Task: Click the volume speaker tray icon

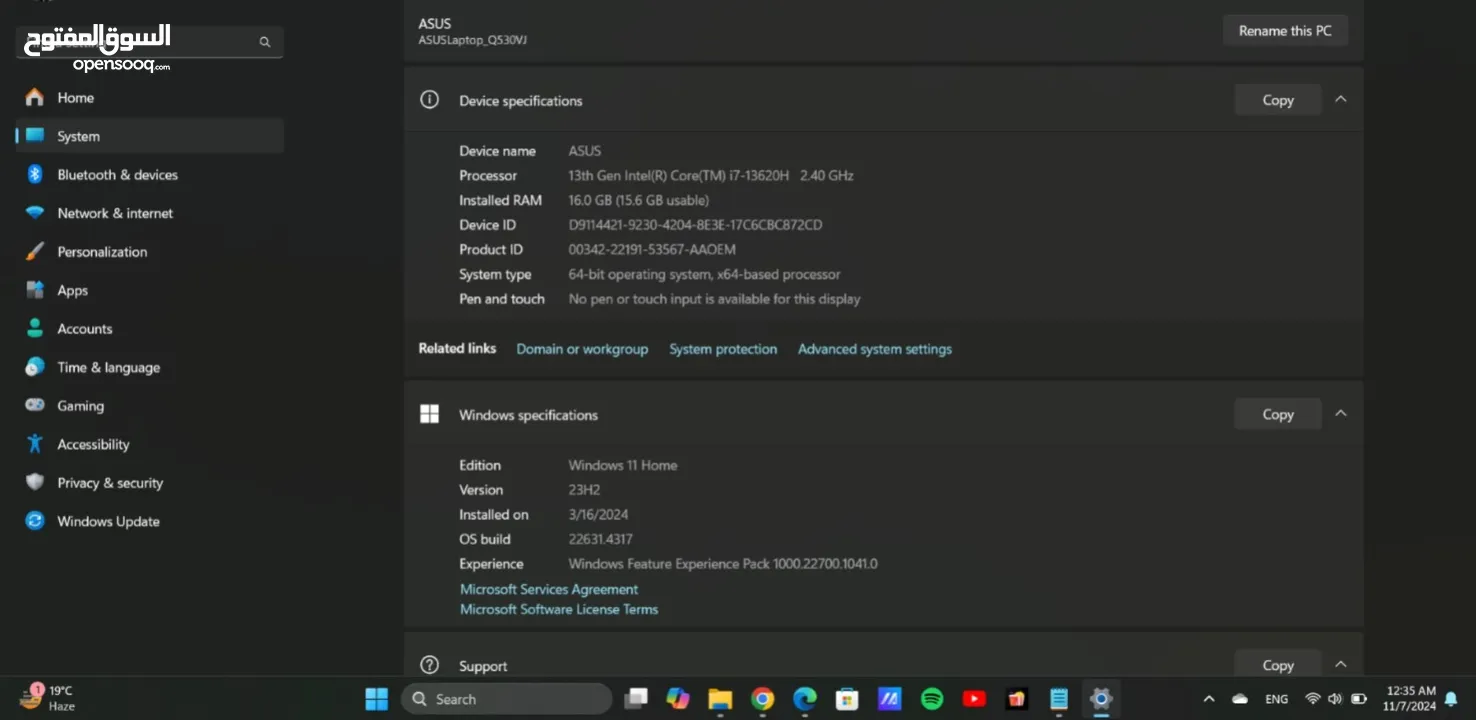Action: click(x=1334, y=699)
